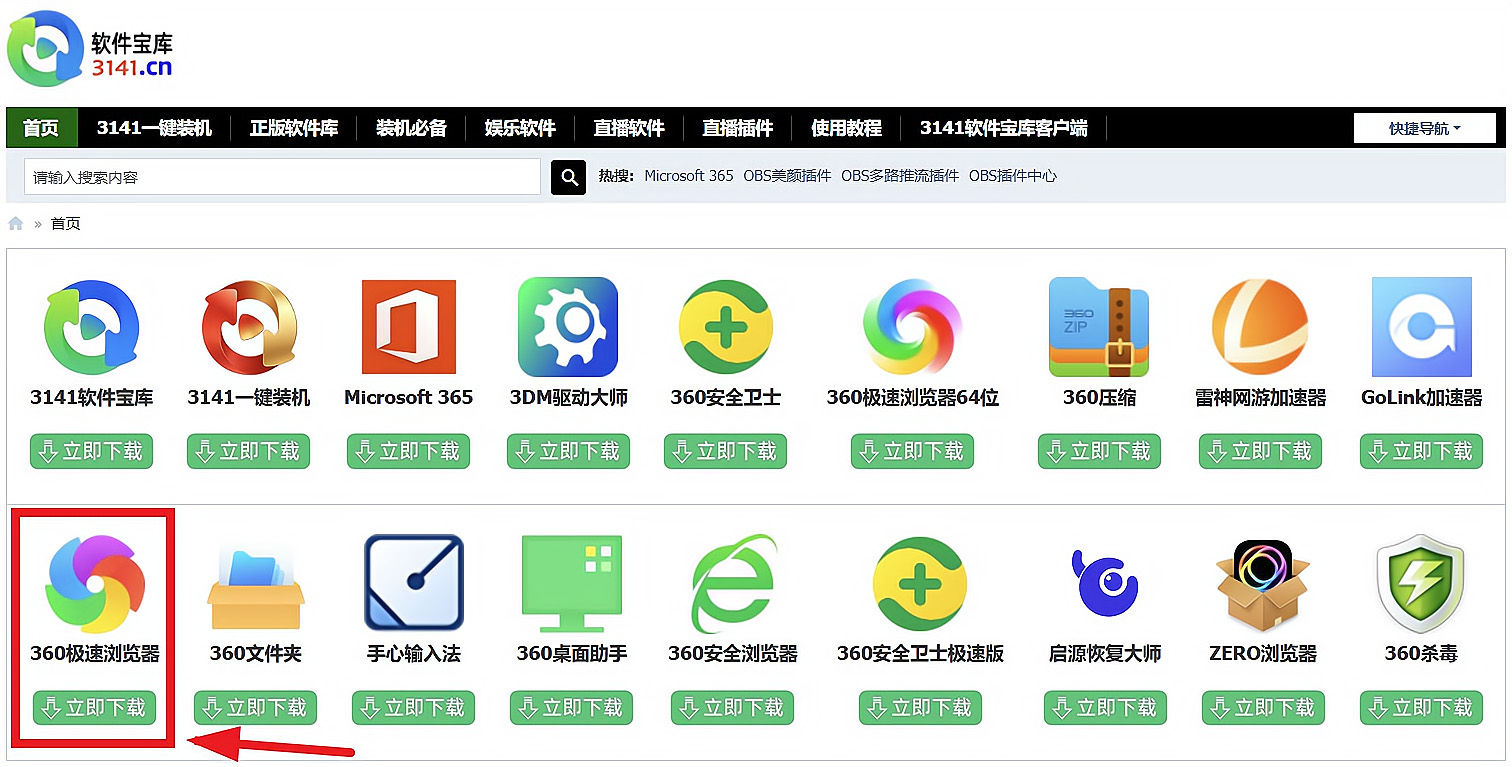
Task: Open the OBS美颜插件 hot search link
Action: pyautogui.click(x=787, y=176)
